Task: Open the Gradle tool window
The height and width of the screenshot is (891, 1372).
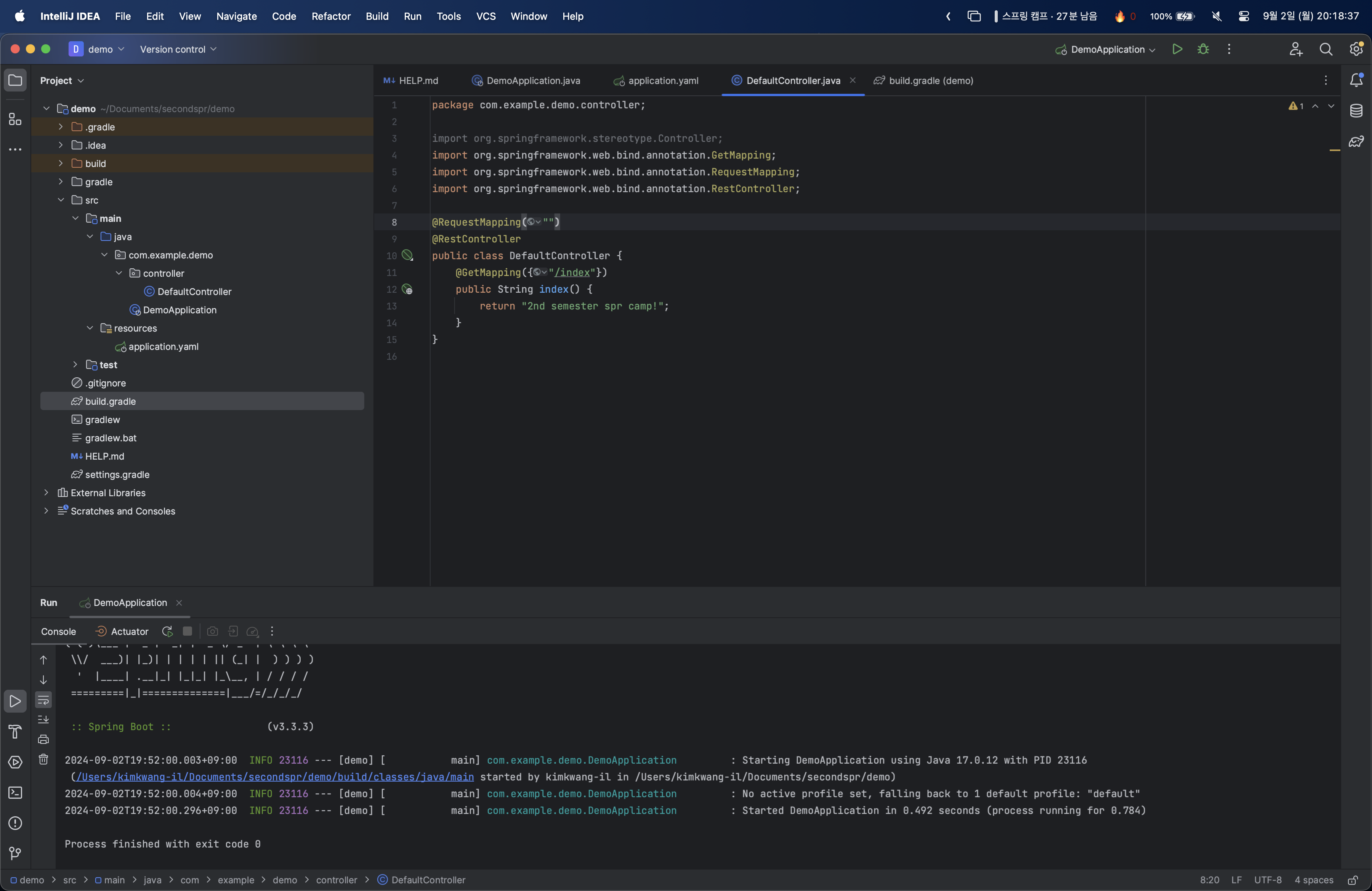Action: 1356,141
